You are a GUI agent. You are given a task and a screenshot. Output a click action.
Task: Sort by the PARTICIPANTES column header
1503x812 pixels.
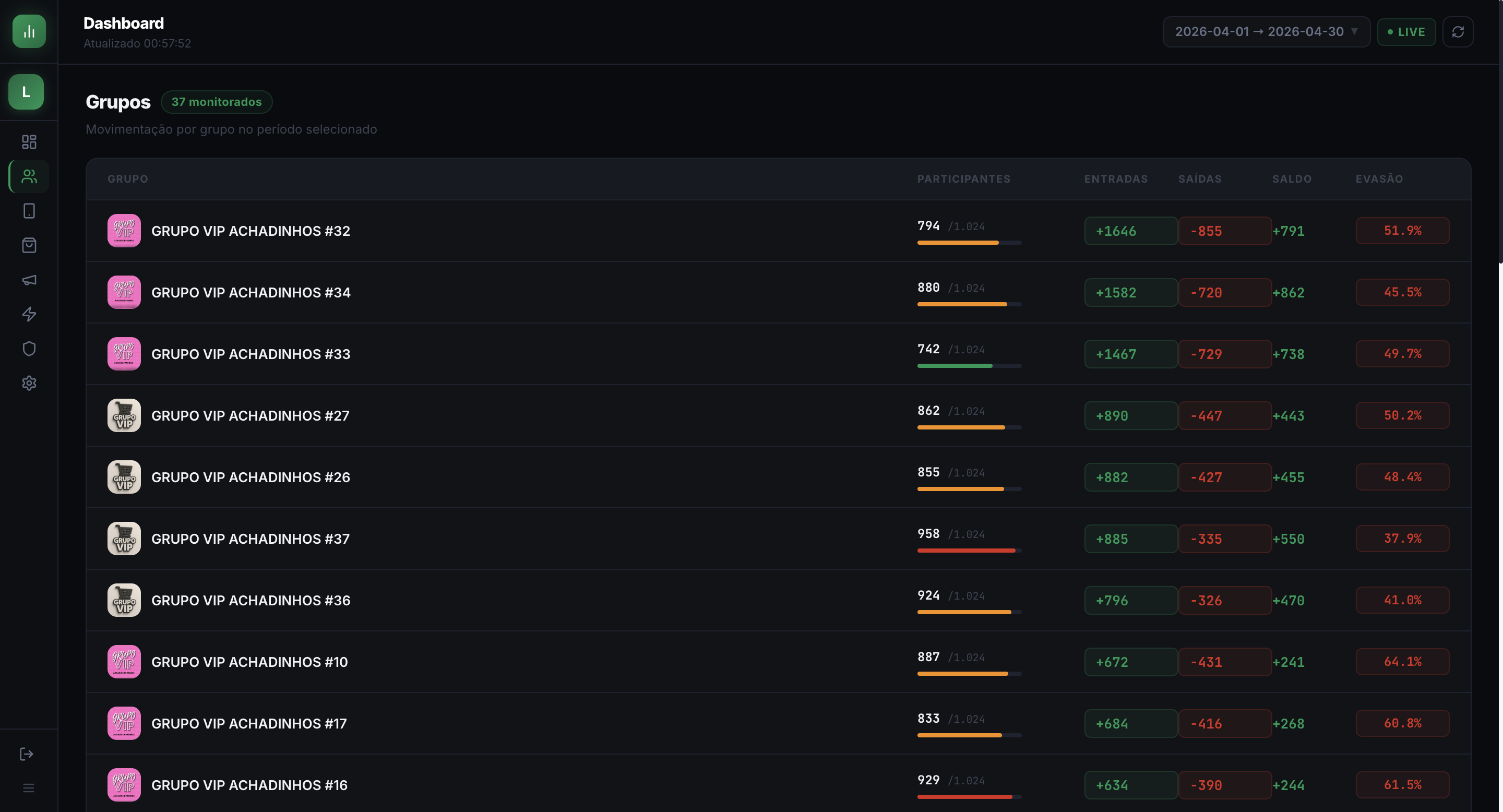(x=963, y=179)
